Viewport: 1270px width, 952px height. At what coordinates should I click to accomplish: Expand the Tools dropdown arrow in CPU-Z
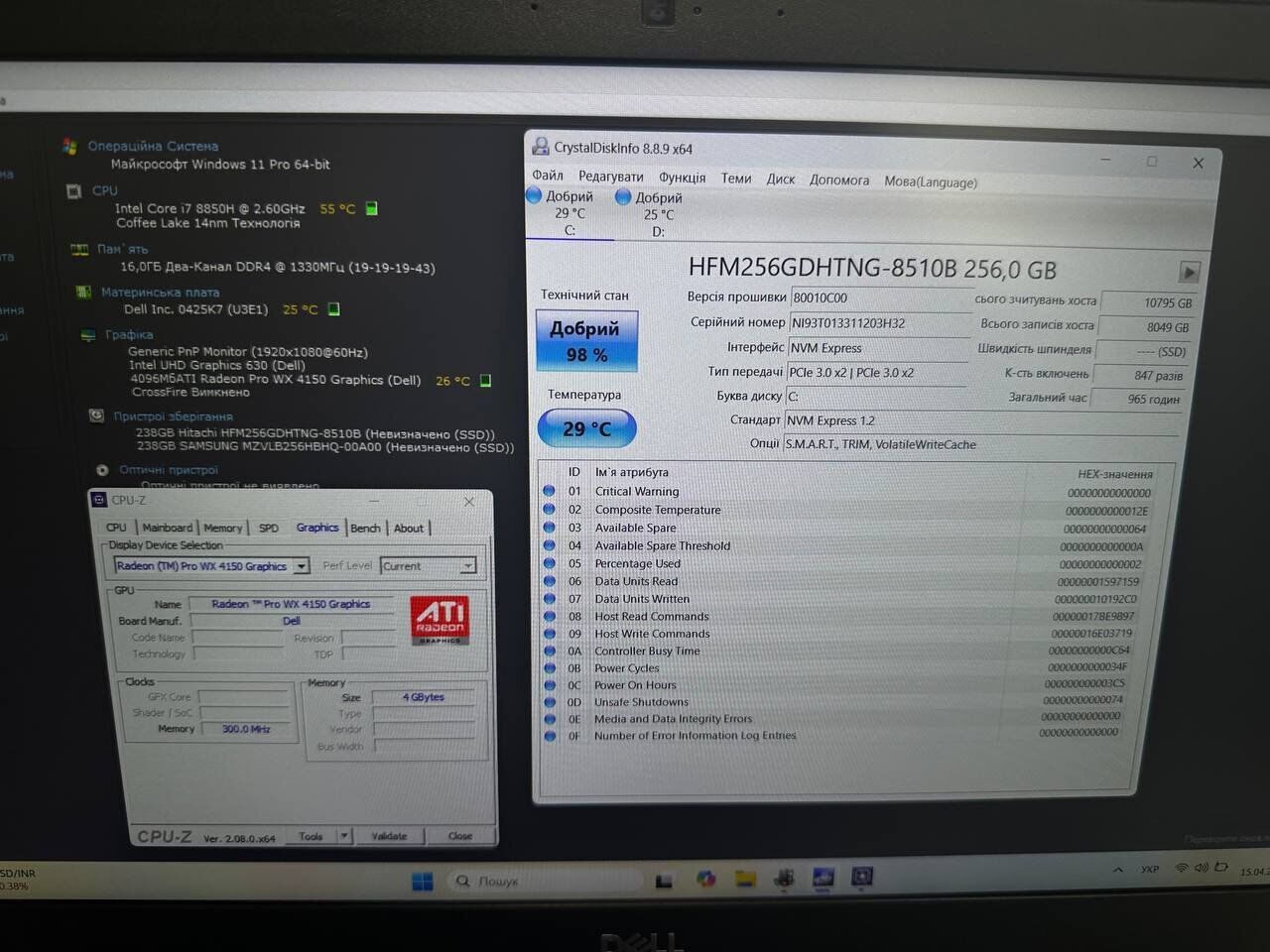click(x=344, y=836)
